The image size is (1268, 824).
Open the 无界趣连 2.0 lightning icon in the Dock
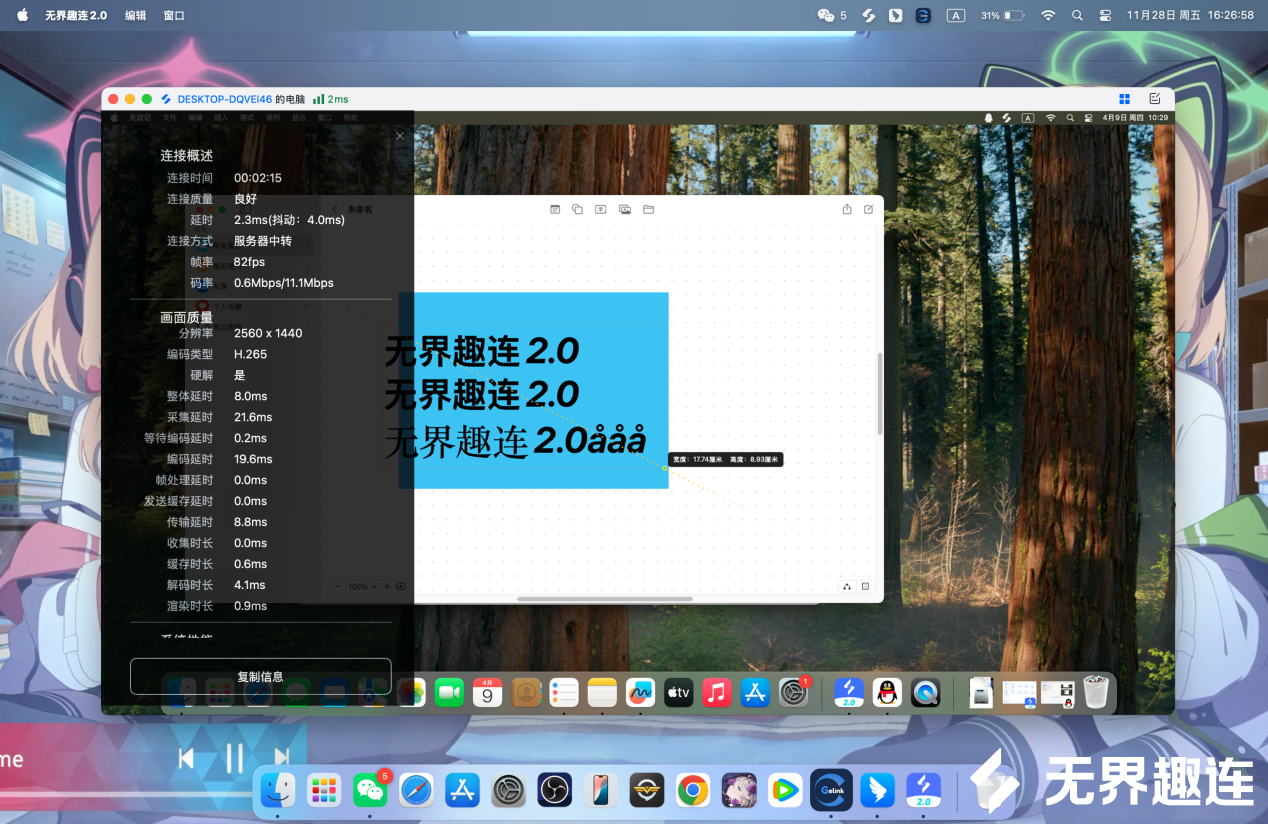pyautogui.click(x=922, y=790)
